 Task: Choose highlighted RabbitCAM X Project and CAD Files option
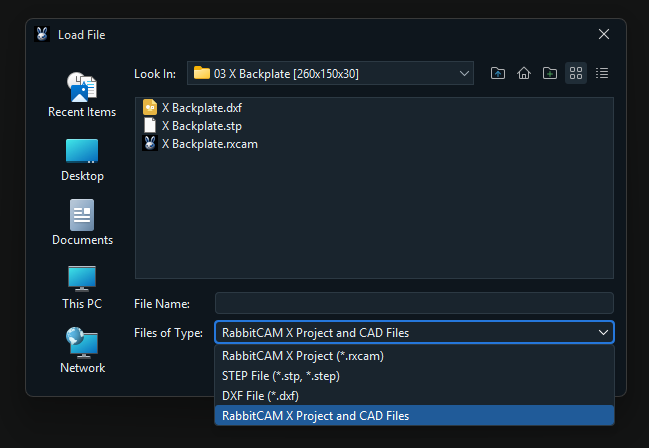pyautogui.click(x=414, y=415)
